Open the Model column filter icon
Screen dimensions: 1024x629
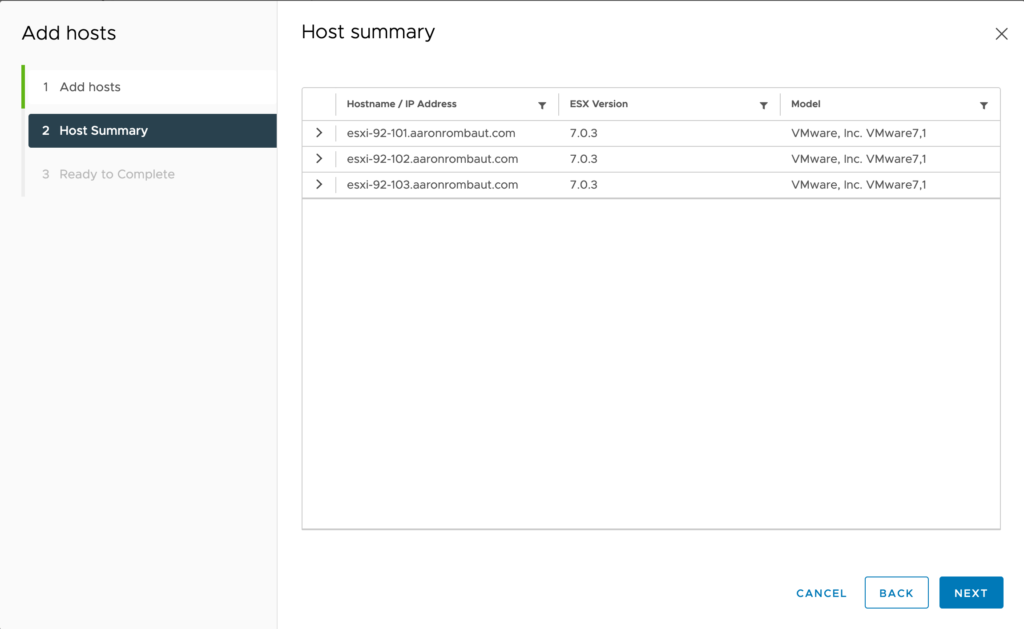point(984,105)
